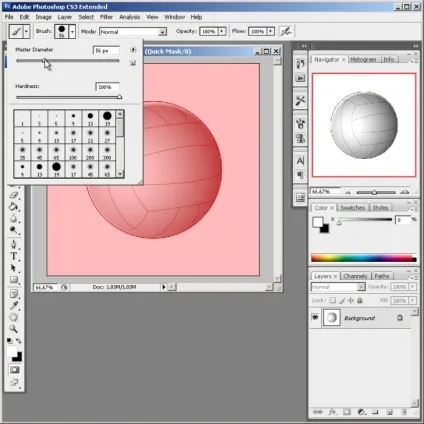Click the Master Diameter slider track
This screenshot has width=424, height=424.
click(x=68, y=61)
